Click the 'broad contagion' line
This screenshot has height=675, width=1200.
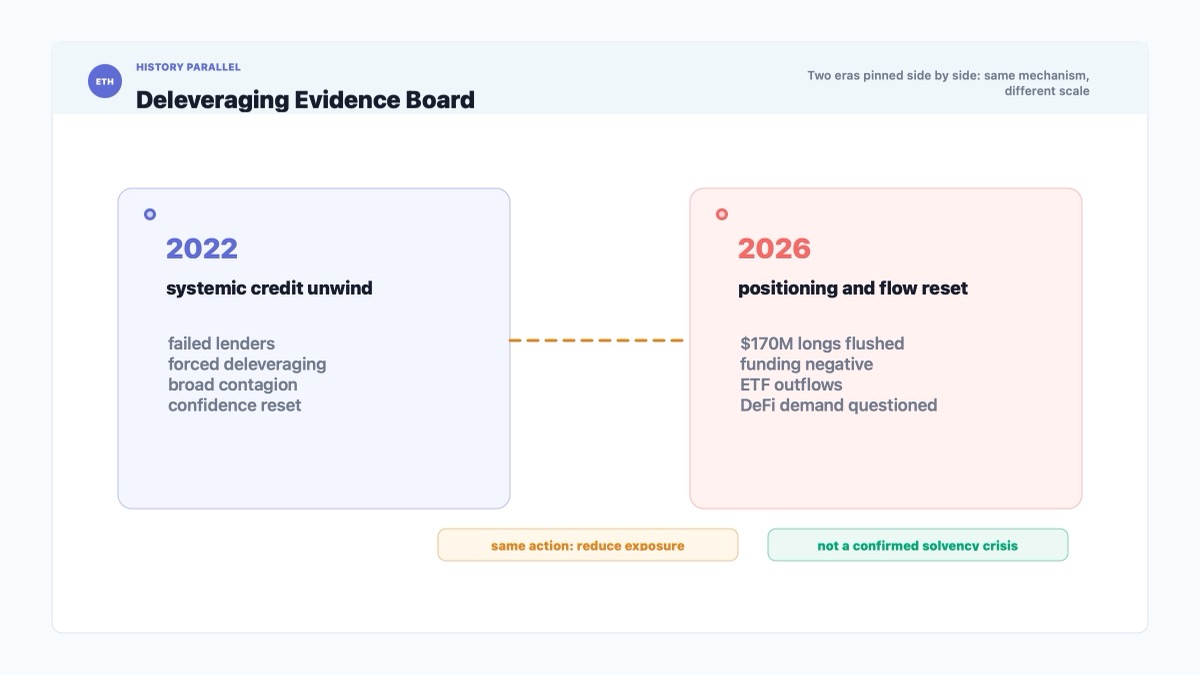coord(233,385)
